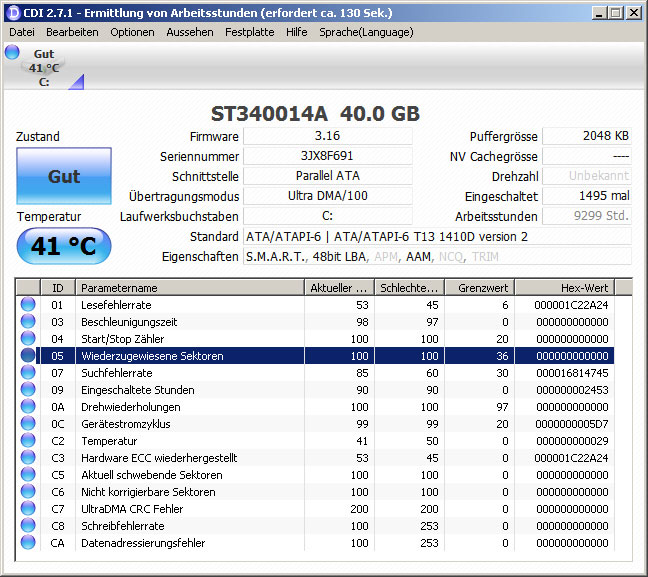Click the 41 °C temperature indicator
This screenshot has height=577, width=648.
click(64, 246)
